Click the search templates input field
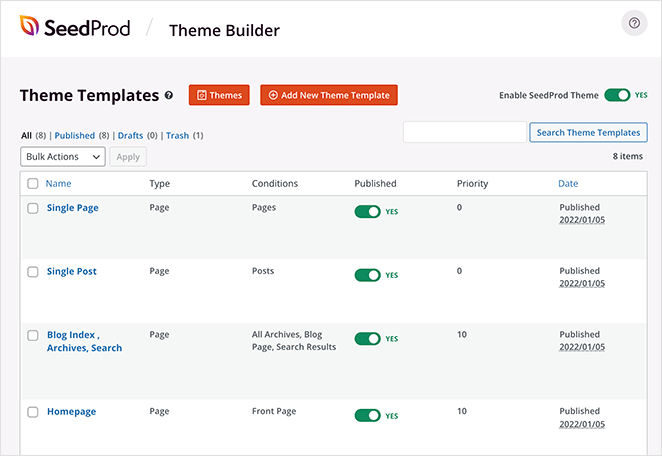Image resolution: width=662 pixels, height=456 pixels. [x=464, y=132]
